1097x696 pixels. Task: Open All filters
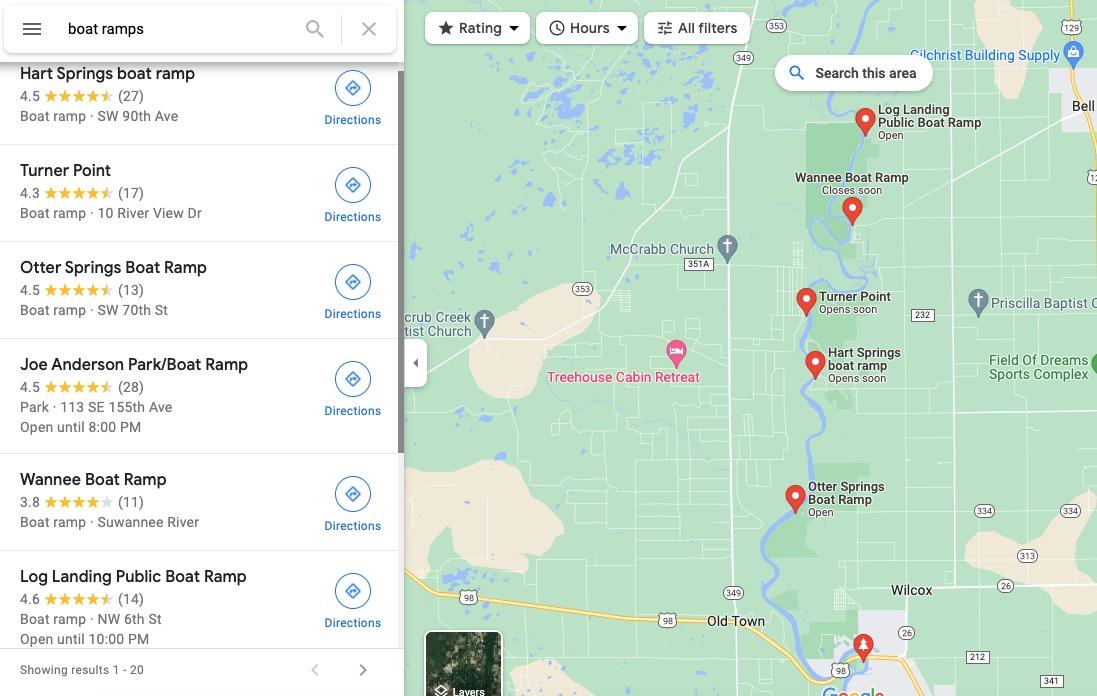coord(697,28)
